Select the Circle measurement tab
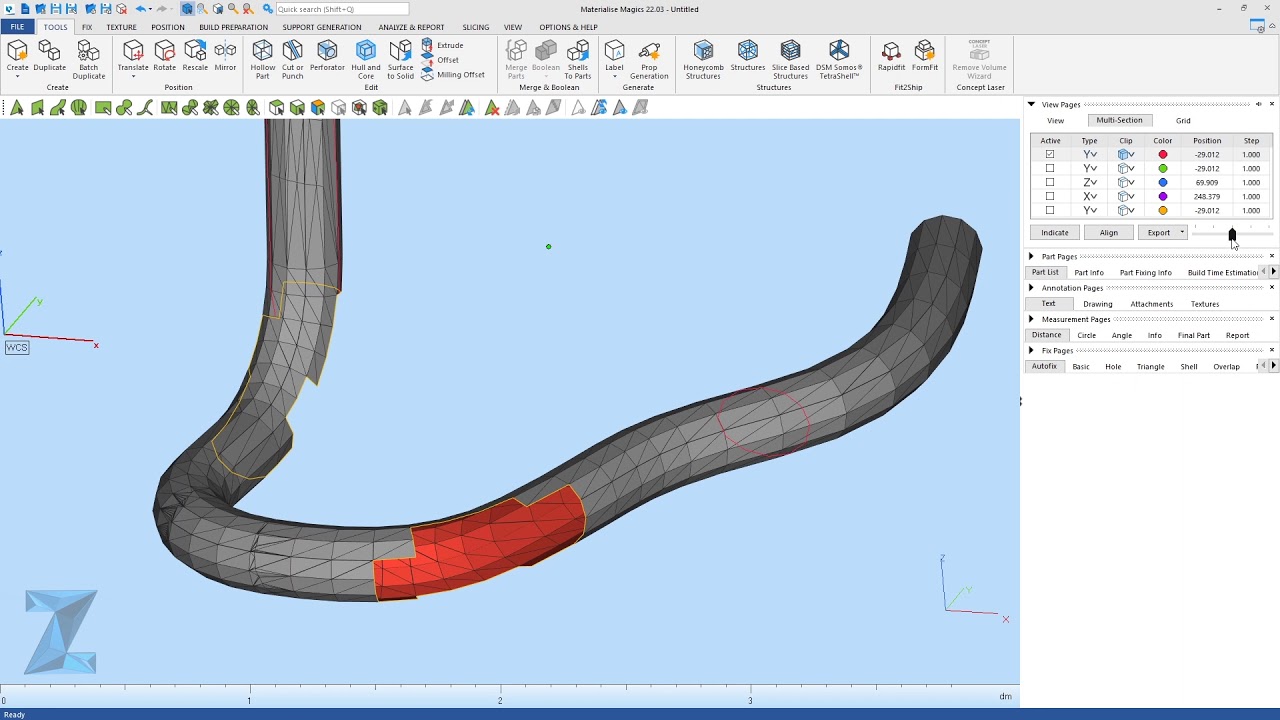Image resolution: width=1280 pixels, height=720 pixels. tap(1086, 335)
